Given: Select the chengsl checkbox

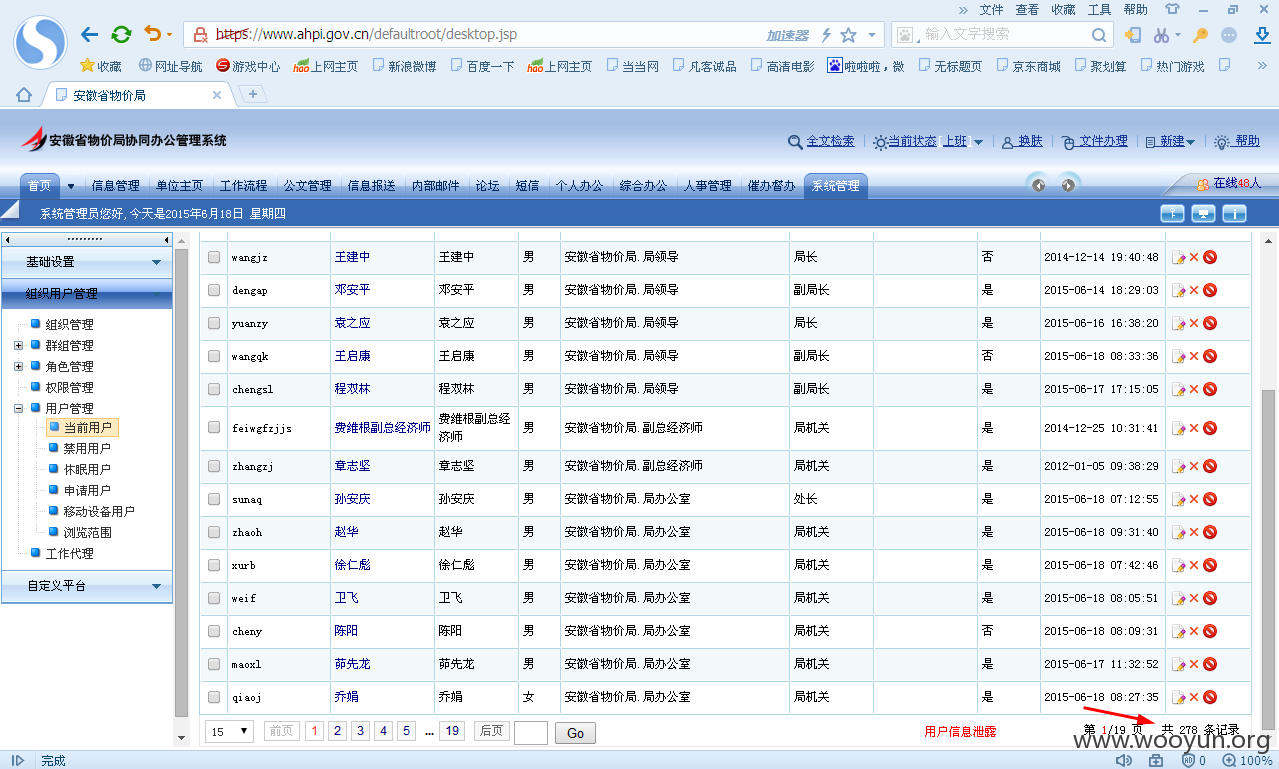Looking at the screenshot, I should click(x=214, y=389).
